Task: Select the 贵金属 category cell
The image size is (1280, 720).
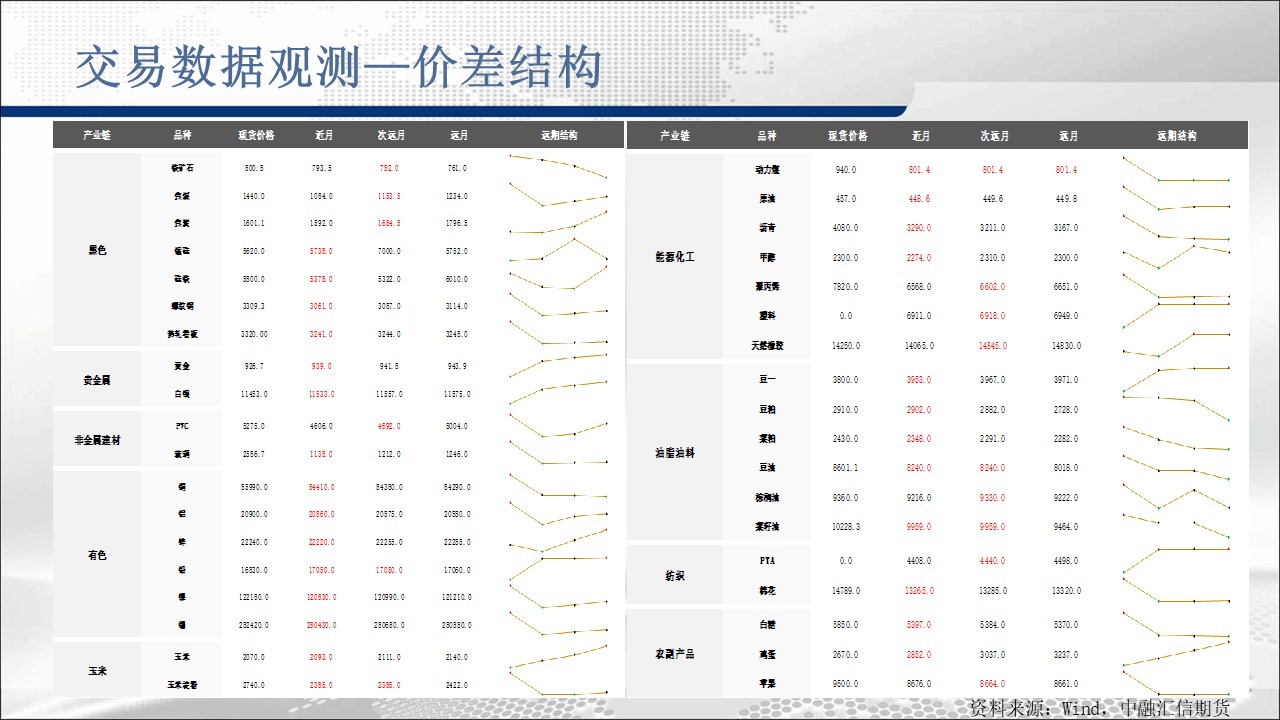Action: pyautogui.click(x=97, y=380)
